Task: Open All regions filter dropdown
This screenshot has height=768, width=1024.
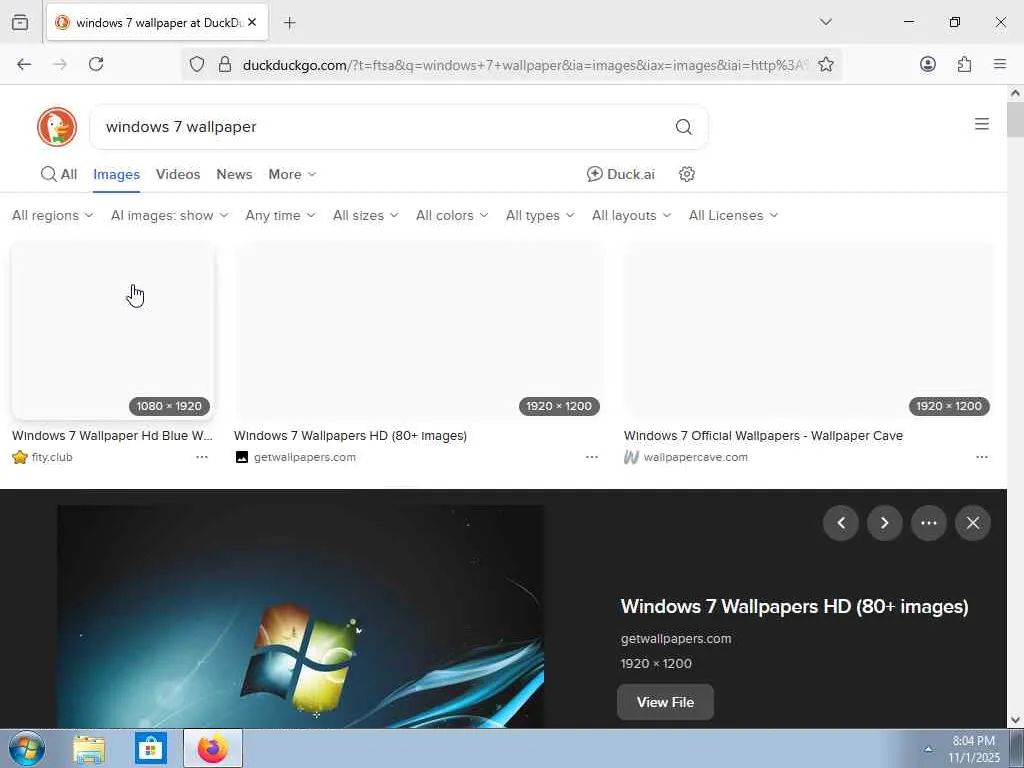Action: point(52,216)
